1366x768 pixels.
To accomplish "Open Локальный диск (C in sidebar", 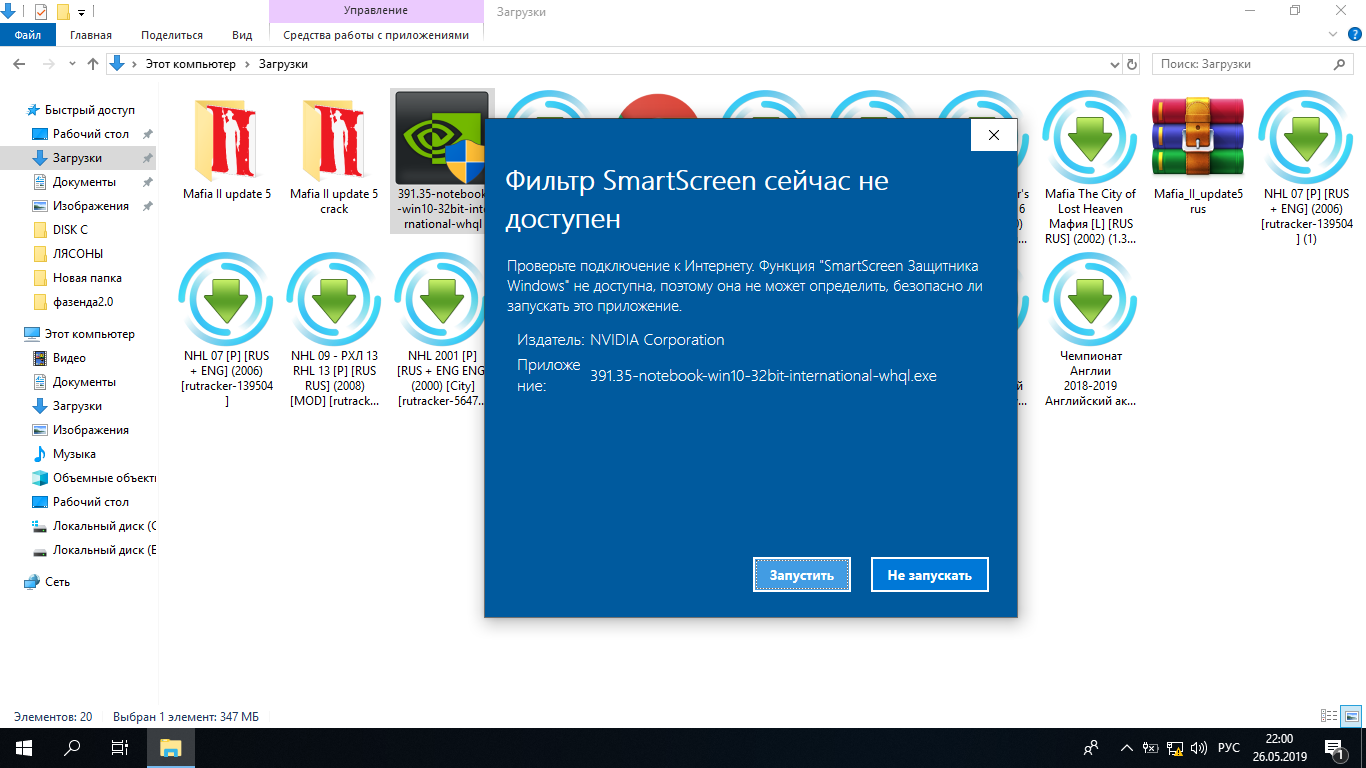I will click(x=93, y=526).
